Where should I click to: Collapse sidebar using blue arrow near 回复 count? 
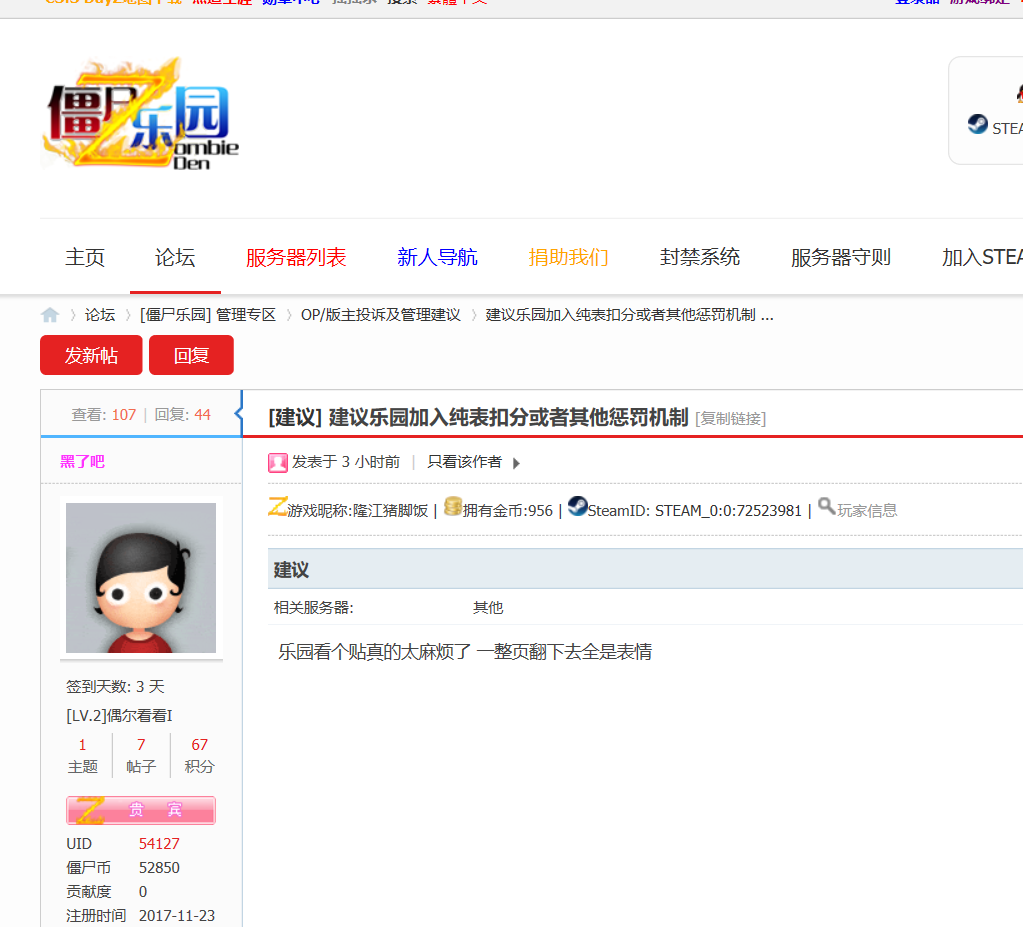point(238,414)
